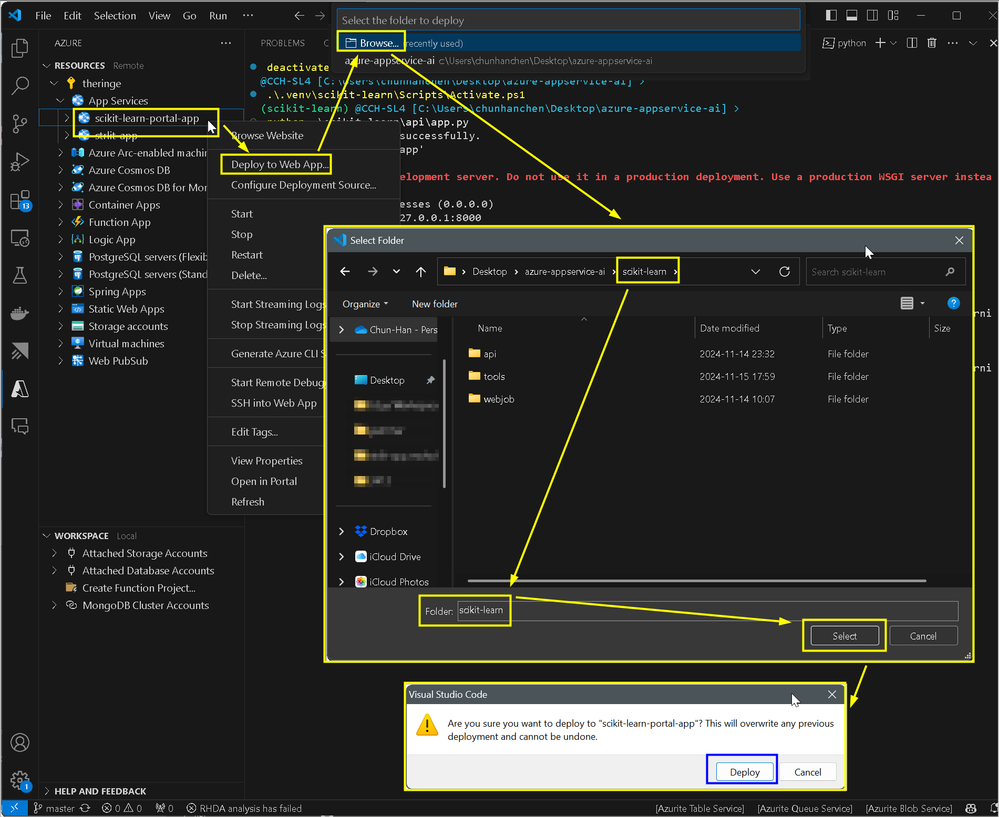
Task: Toggle the Primary Side Bar layout button
Action: [x=831, y=15]
